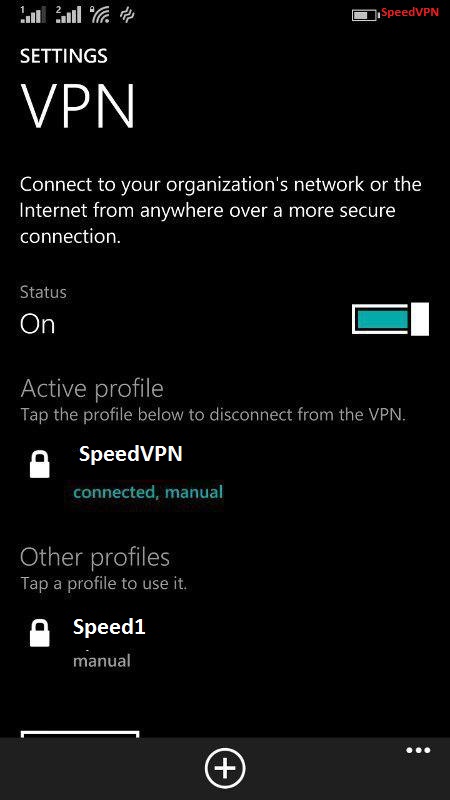The image size is (450, 800).
Task: Tap the battery indicator icon
Action: 365,15
